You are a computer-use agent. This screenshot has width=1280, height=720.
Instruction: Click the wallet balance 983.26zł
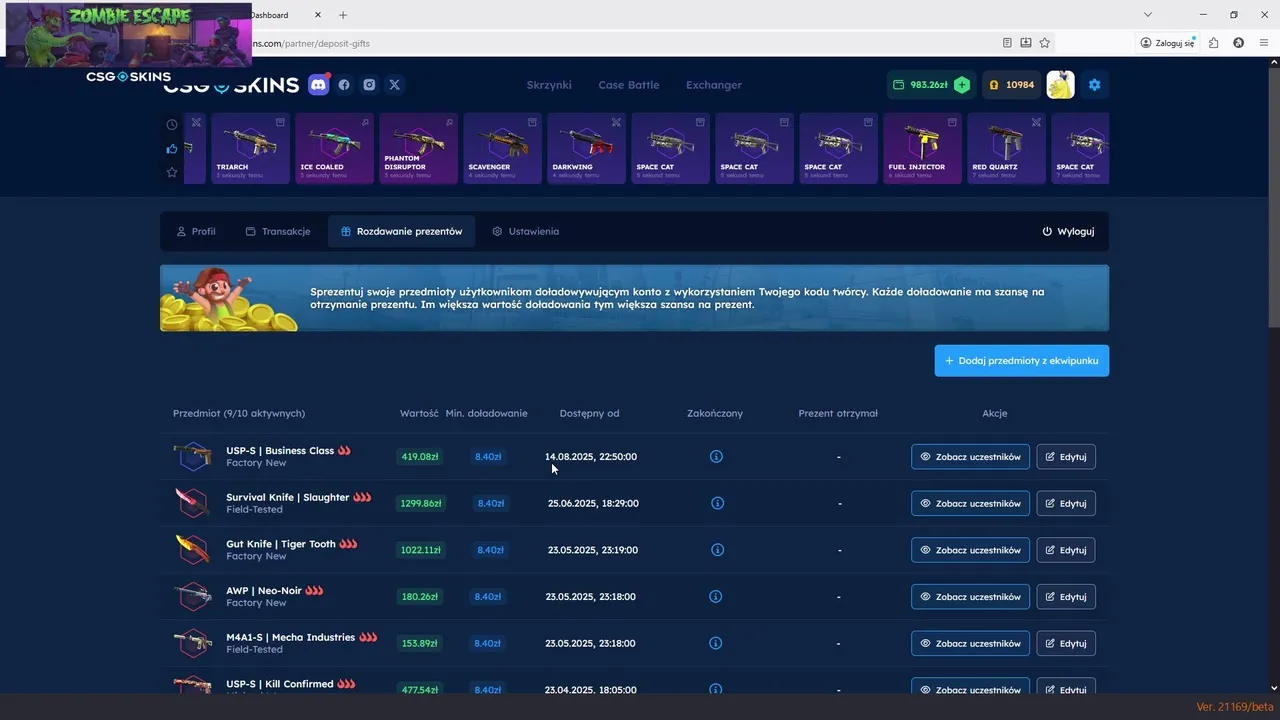920,85
